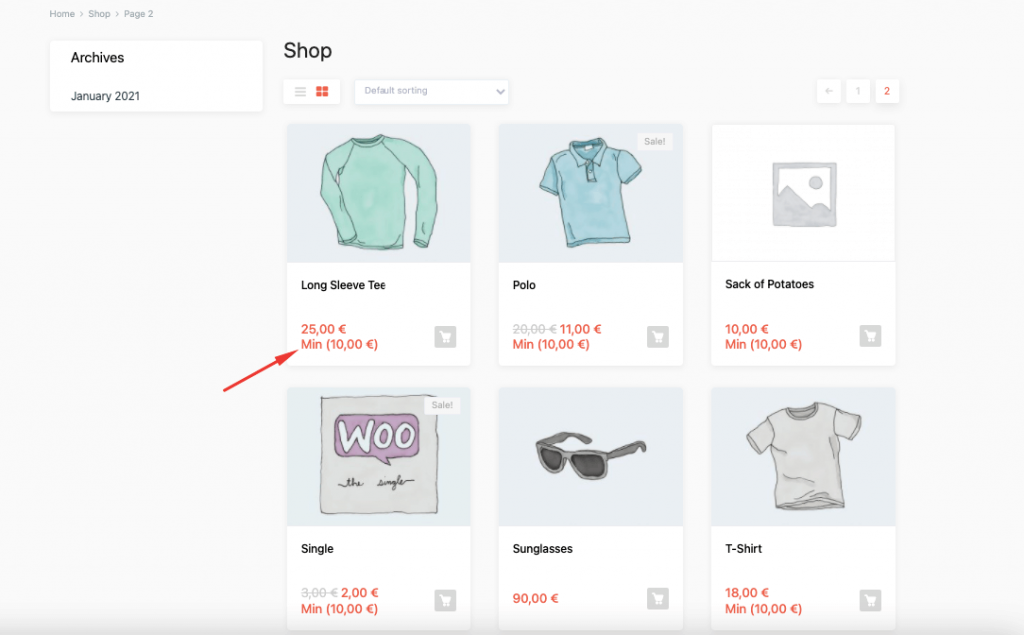Add Single to cart

(445, 600)
